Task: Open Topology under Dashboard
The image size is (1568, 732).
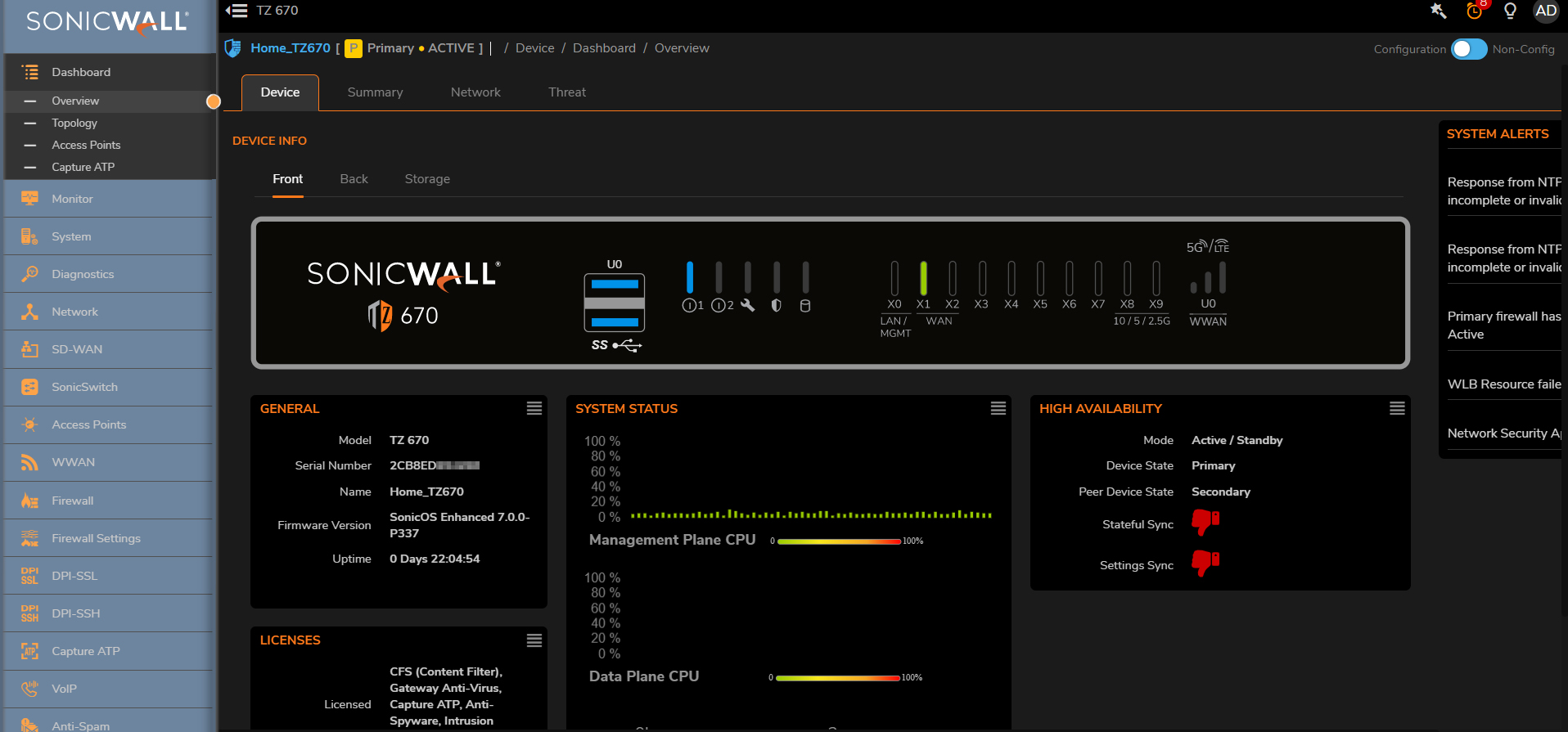Action: click(74, 123)
